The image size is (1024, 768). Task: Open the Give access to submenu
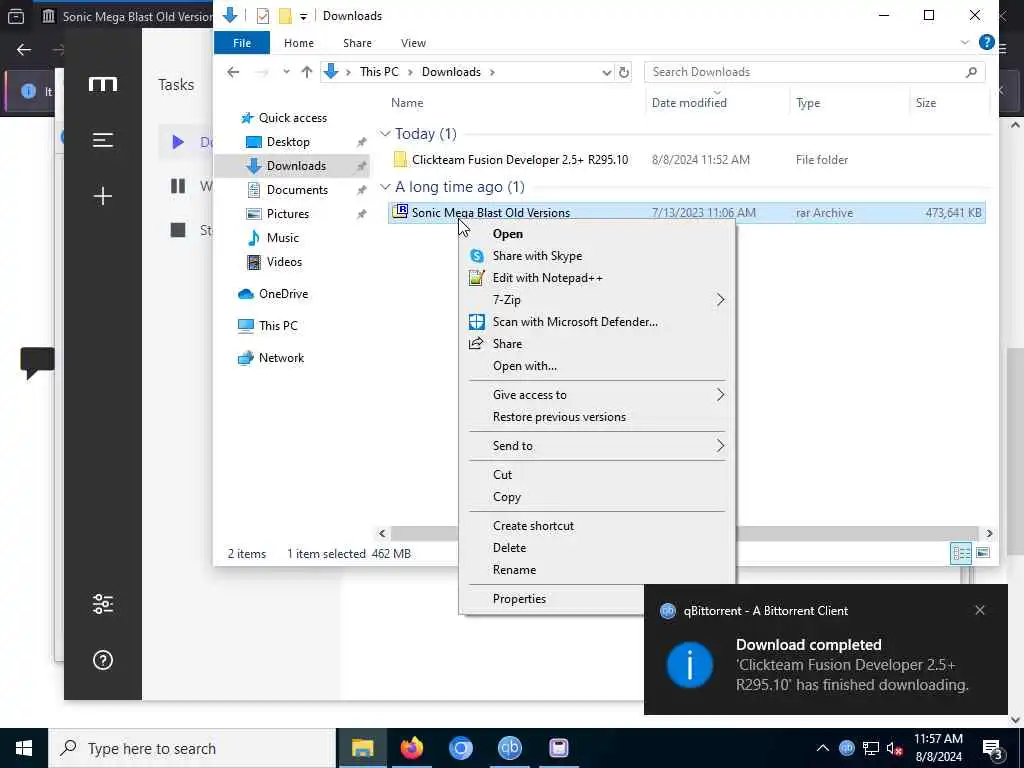point(597,394)
